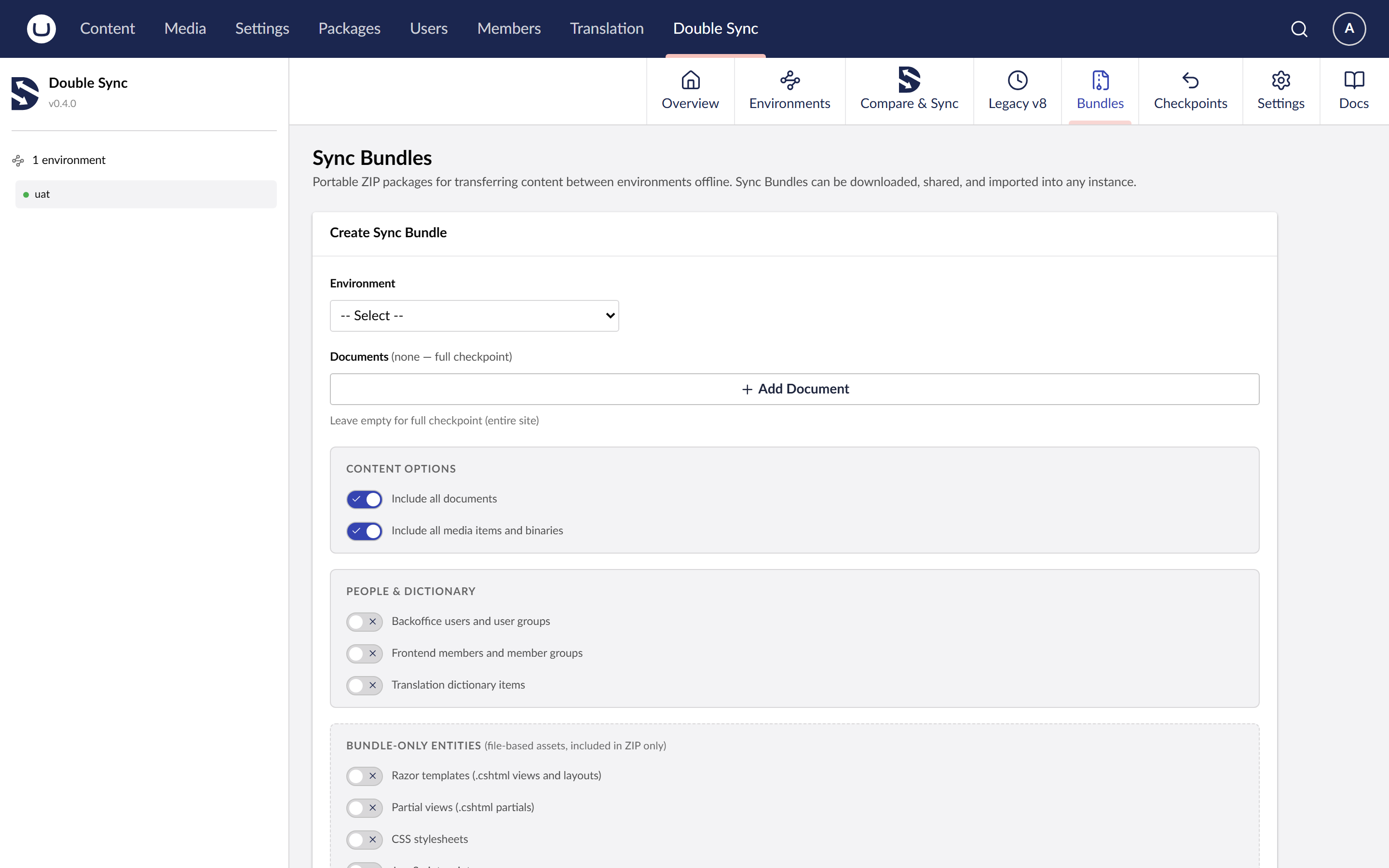Open the Docs book icon
The image size is (1389, 868).
point(1354,80)
